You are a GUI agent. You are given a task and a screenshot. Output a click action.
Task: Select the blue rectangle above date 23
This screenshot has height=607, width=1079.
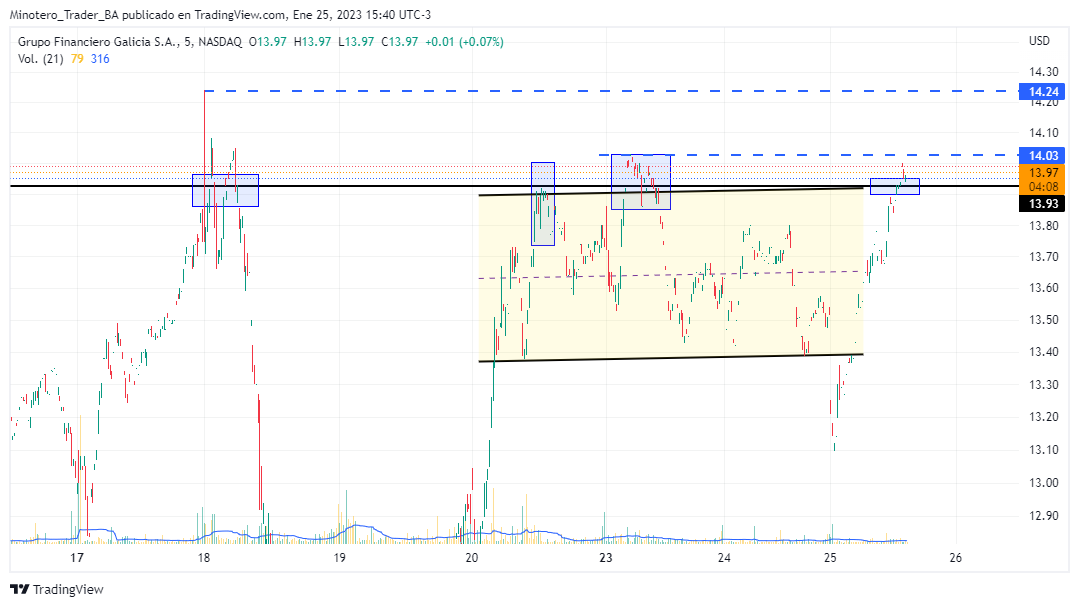click(641, 181)
